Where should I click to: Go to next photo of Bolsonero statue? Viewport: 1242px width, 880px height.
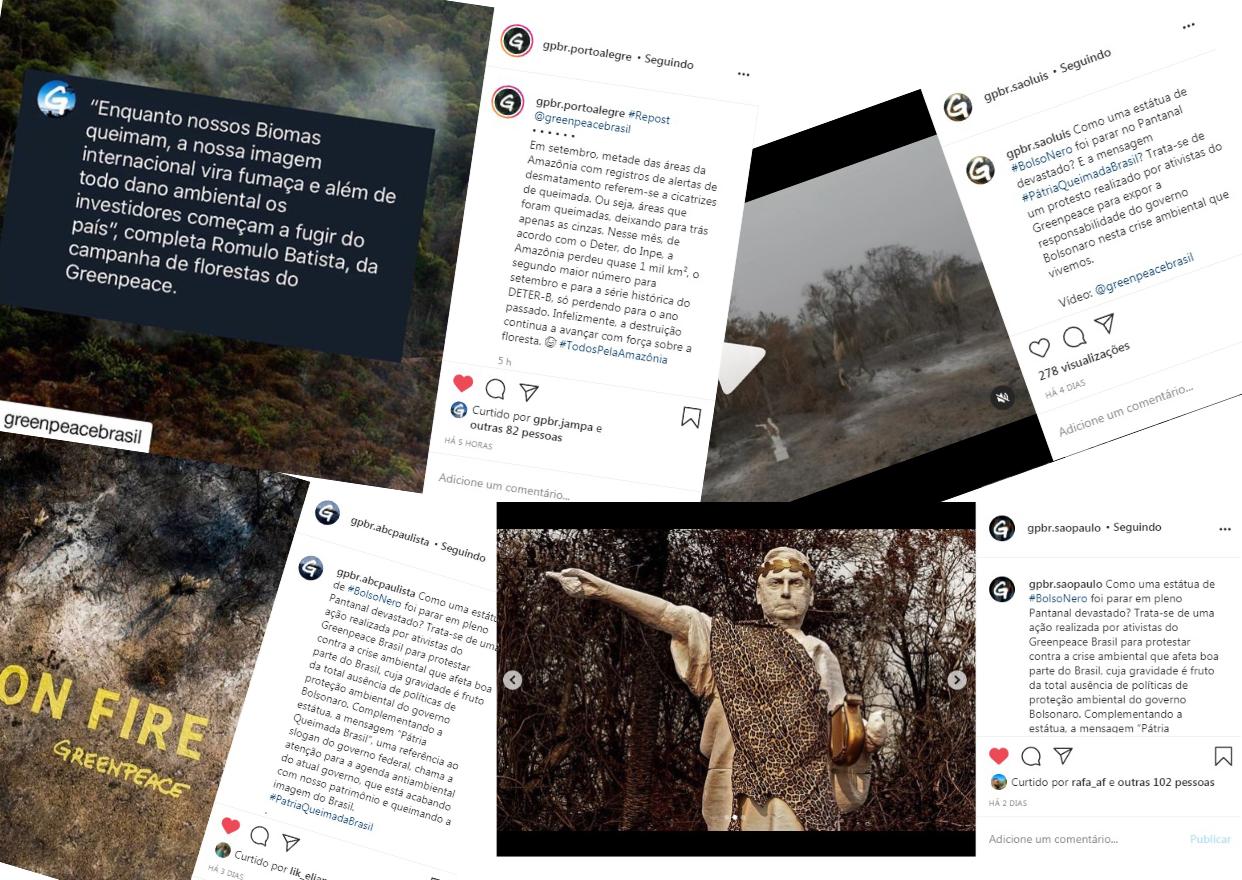(x=957, y=680)
